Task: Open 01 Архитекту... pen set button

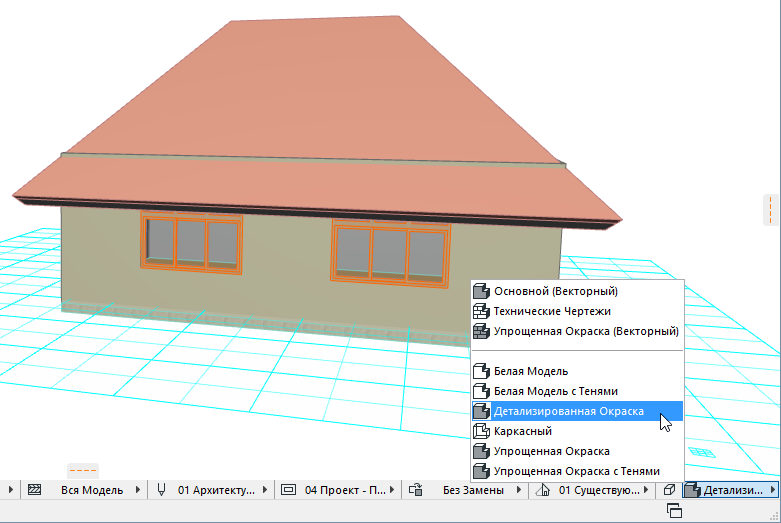Action: pos(216,490)
